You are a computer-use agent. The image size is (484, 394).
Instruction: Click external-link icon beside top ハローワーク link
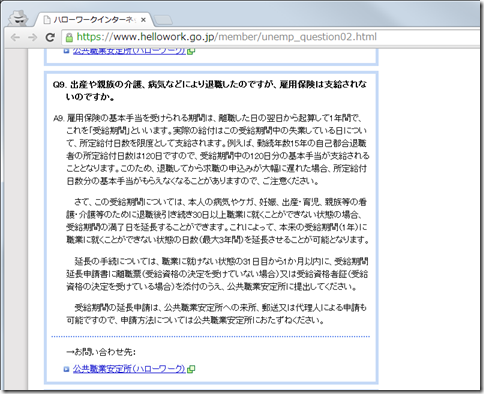[x=191, y=51]
